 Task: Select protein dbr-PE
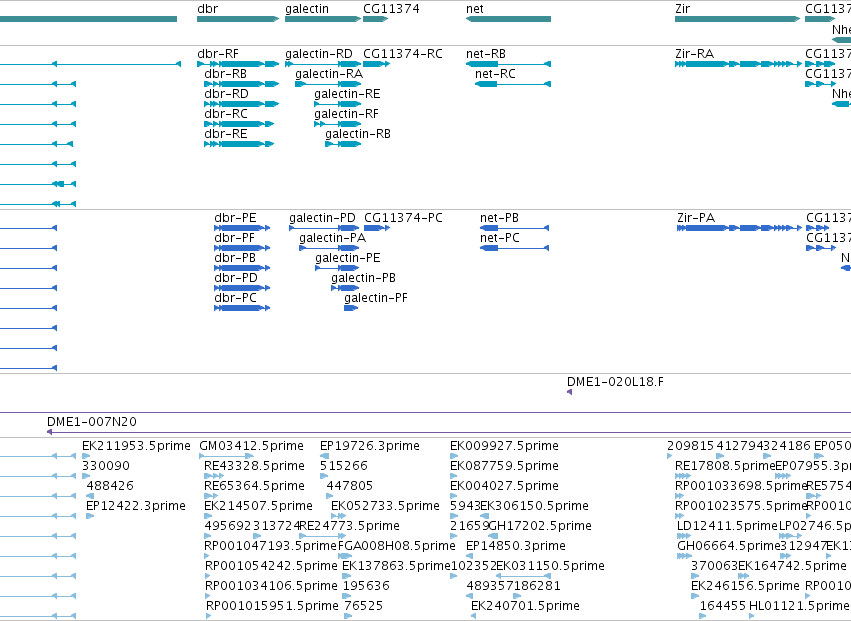pos(242,228)
